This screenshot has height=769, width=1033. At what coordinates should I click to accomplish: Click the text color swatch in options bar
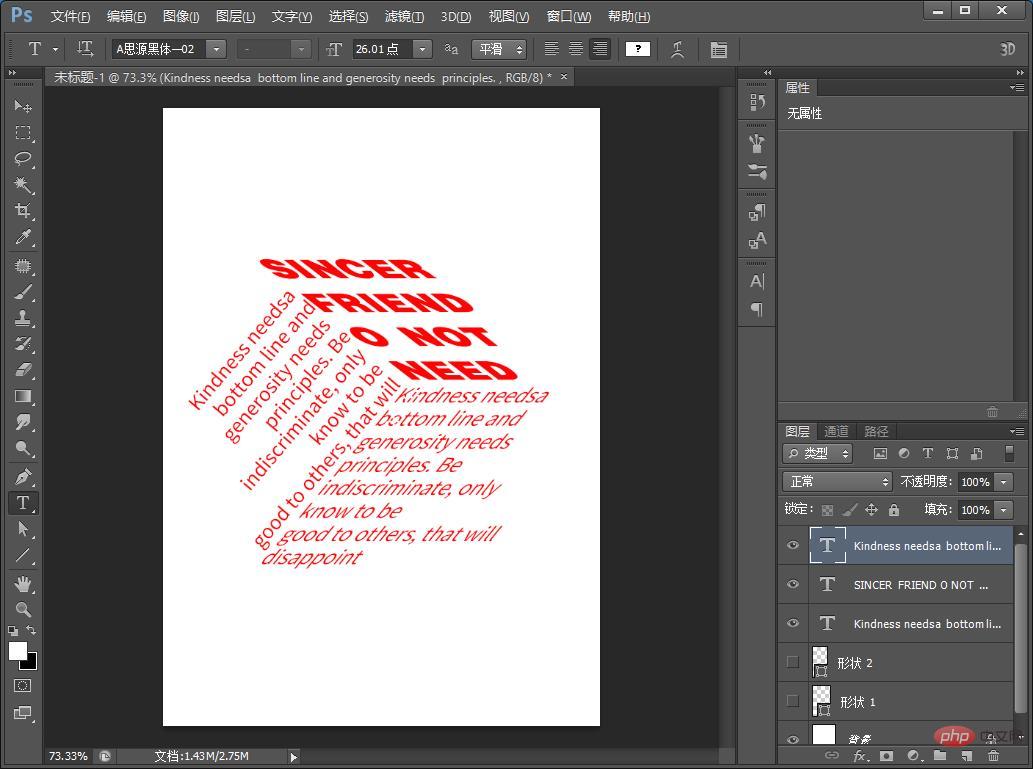point(638,49)
